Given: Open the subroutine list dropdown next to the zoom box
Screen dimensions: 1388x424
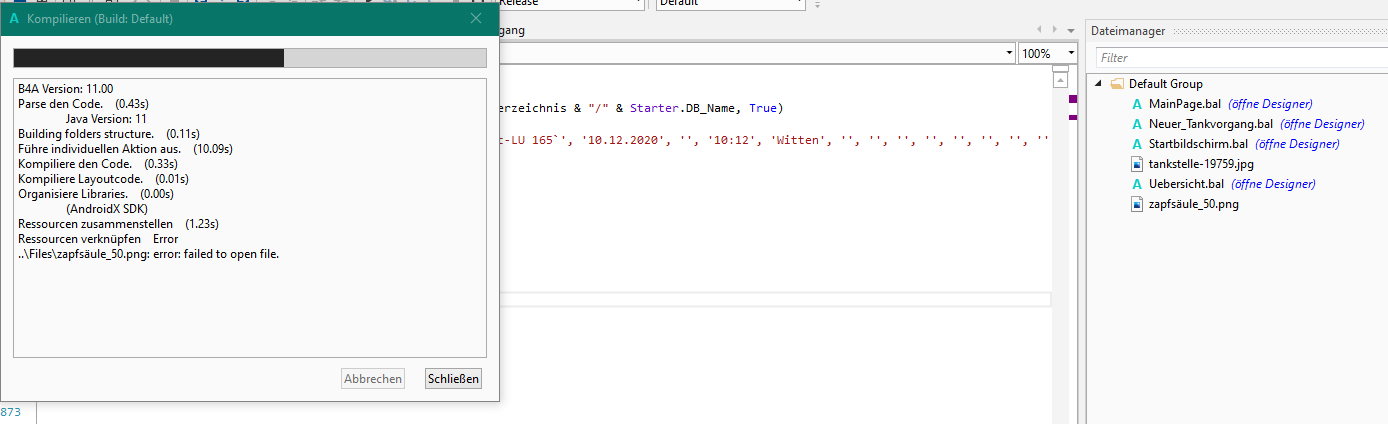Looking at the screenshot, I should (1008, 53).
